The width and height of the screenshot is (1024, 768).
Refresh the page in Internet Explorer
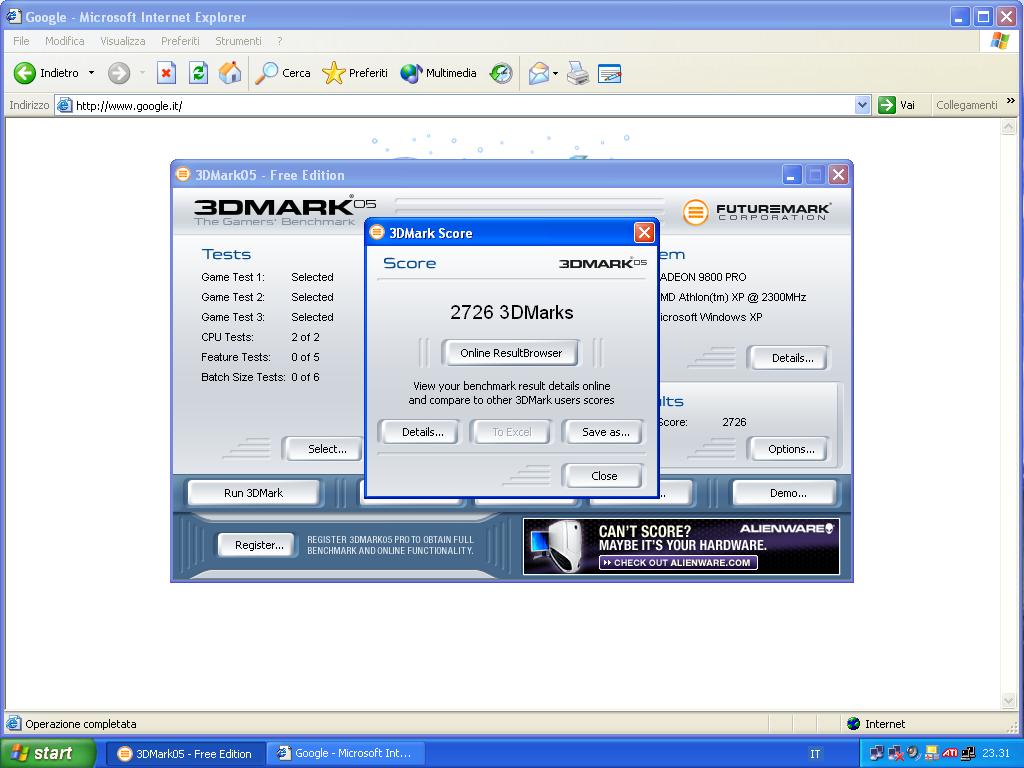[199, 73]
